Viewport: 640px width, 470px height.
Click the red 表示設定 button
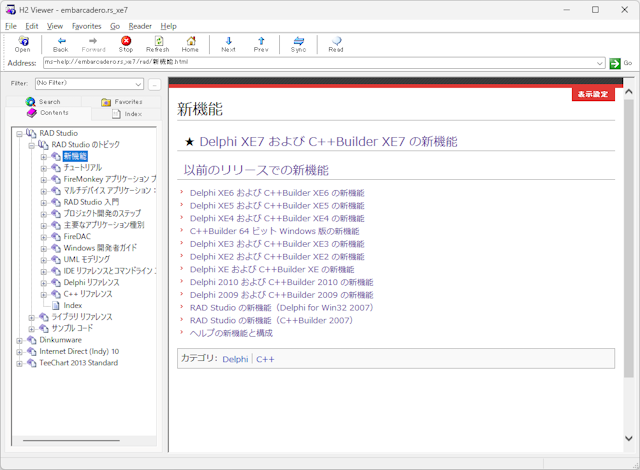pos(593,94)
